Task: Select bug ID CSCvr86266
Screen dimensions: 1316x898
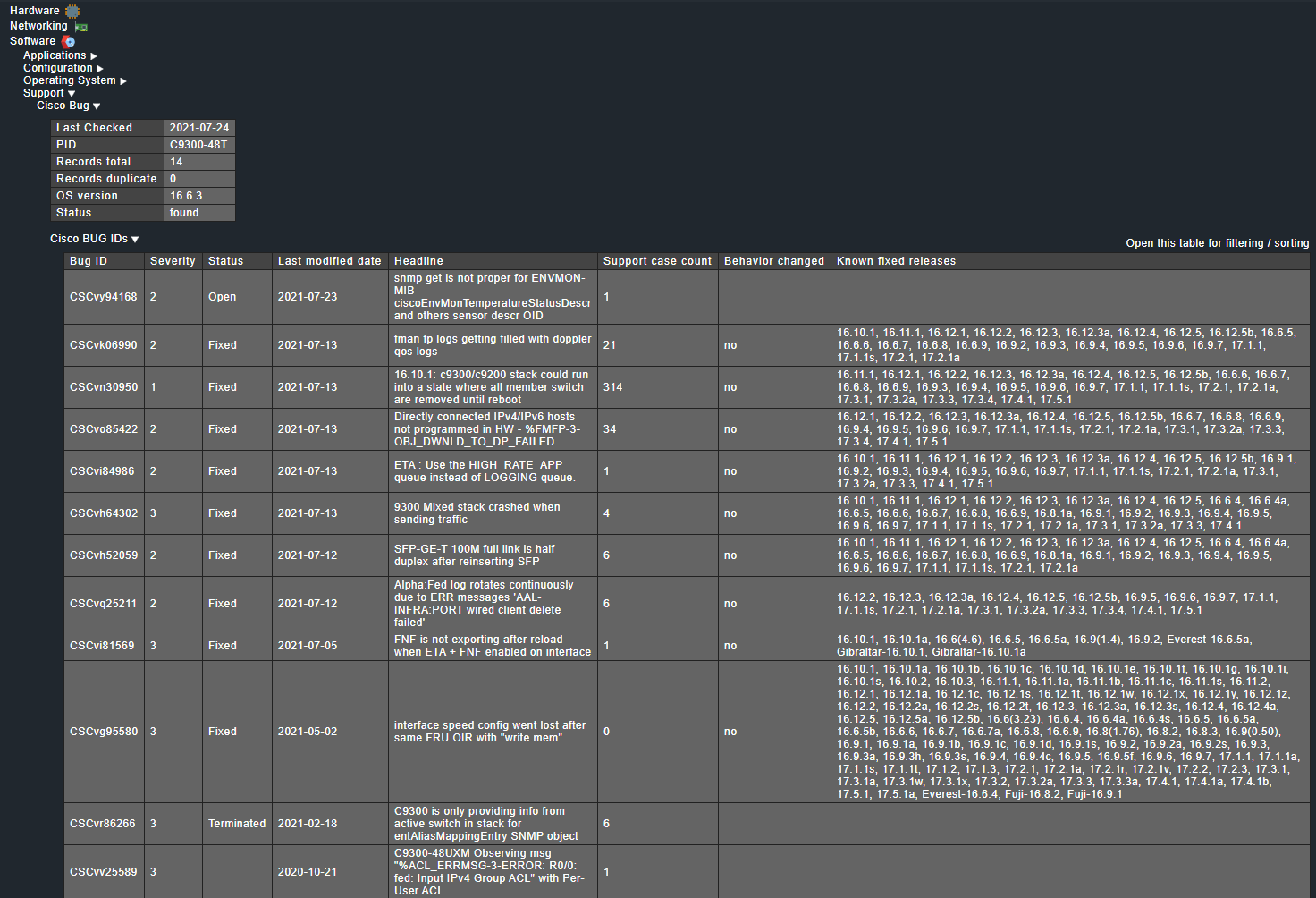Action: 103,824
